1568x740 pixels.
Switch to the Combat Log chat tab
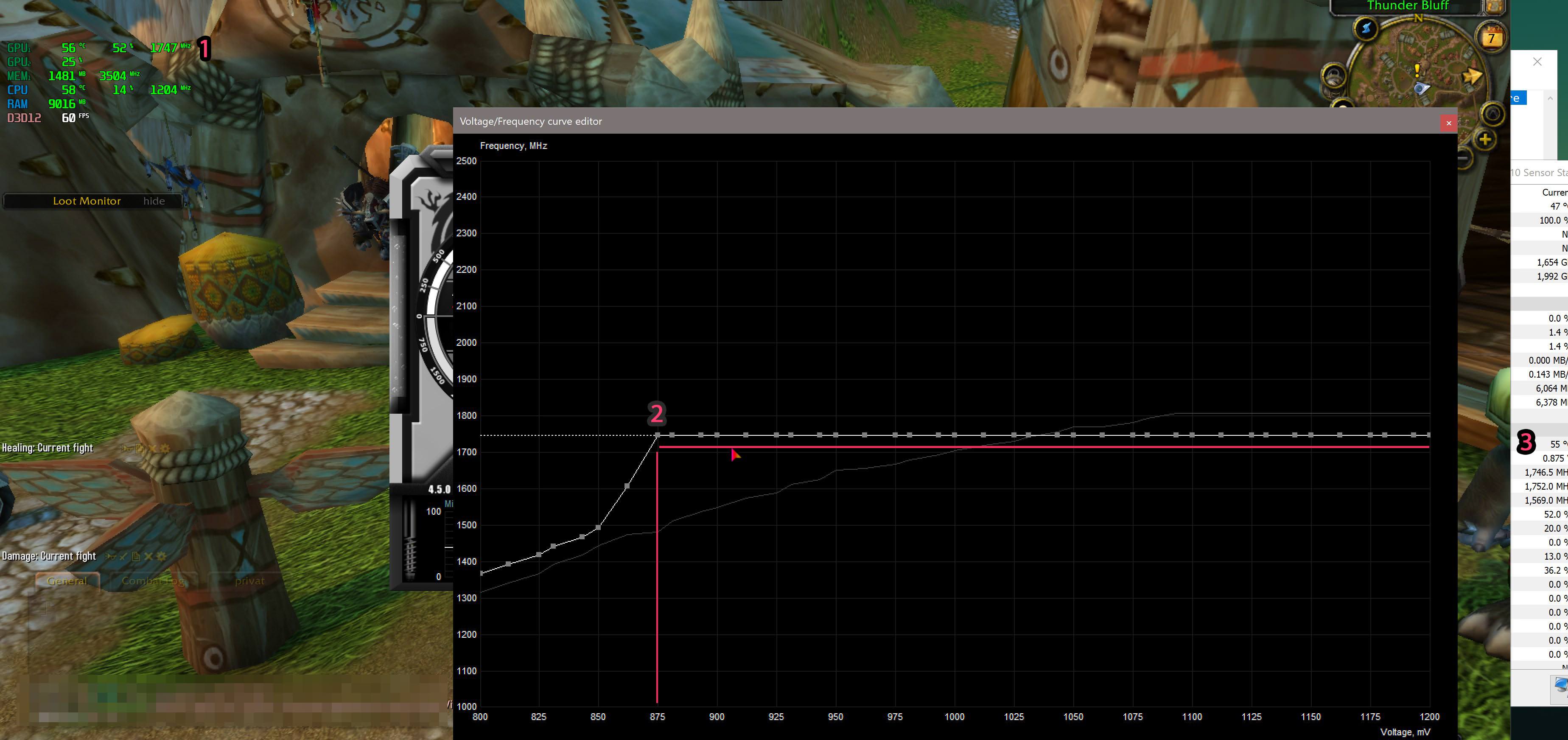153,580
